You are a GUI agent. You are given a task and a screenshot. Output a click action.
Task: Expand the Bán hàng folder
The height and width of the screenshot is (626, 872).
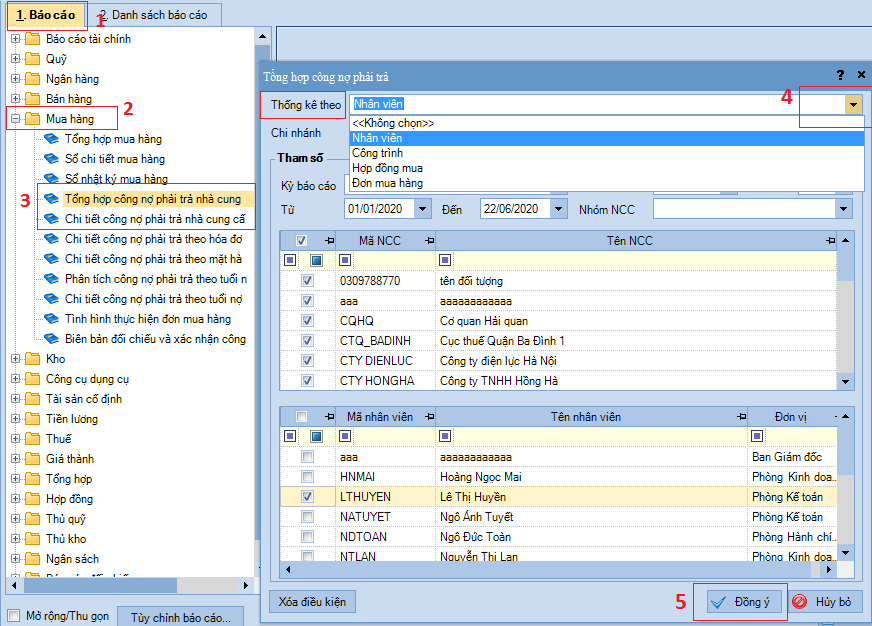tap(16, 98)
